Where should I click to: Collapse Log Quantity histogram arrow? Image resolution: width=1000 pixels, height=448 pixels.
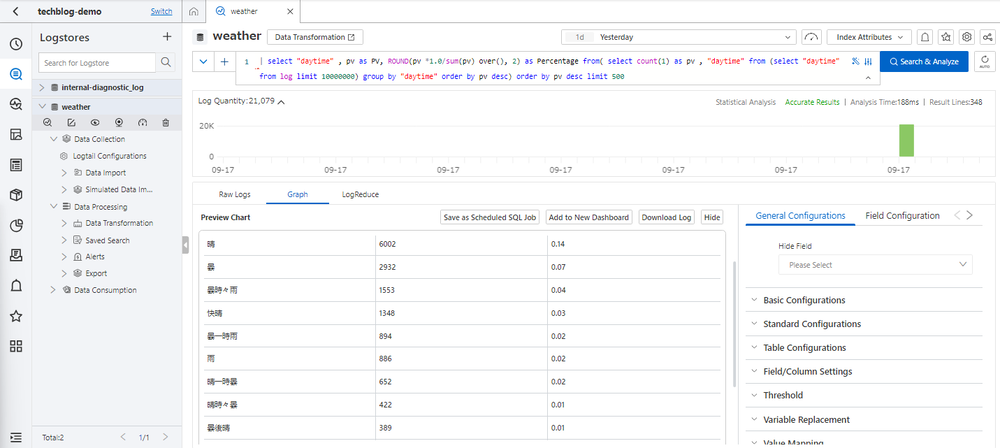pos(281,101)
